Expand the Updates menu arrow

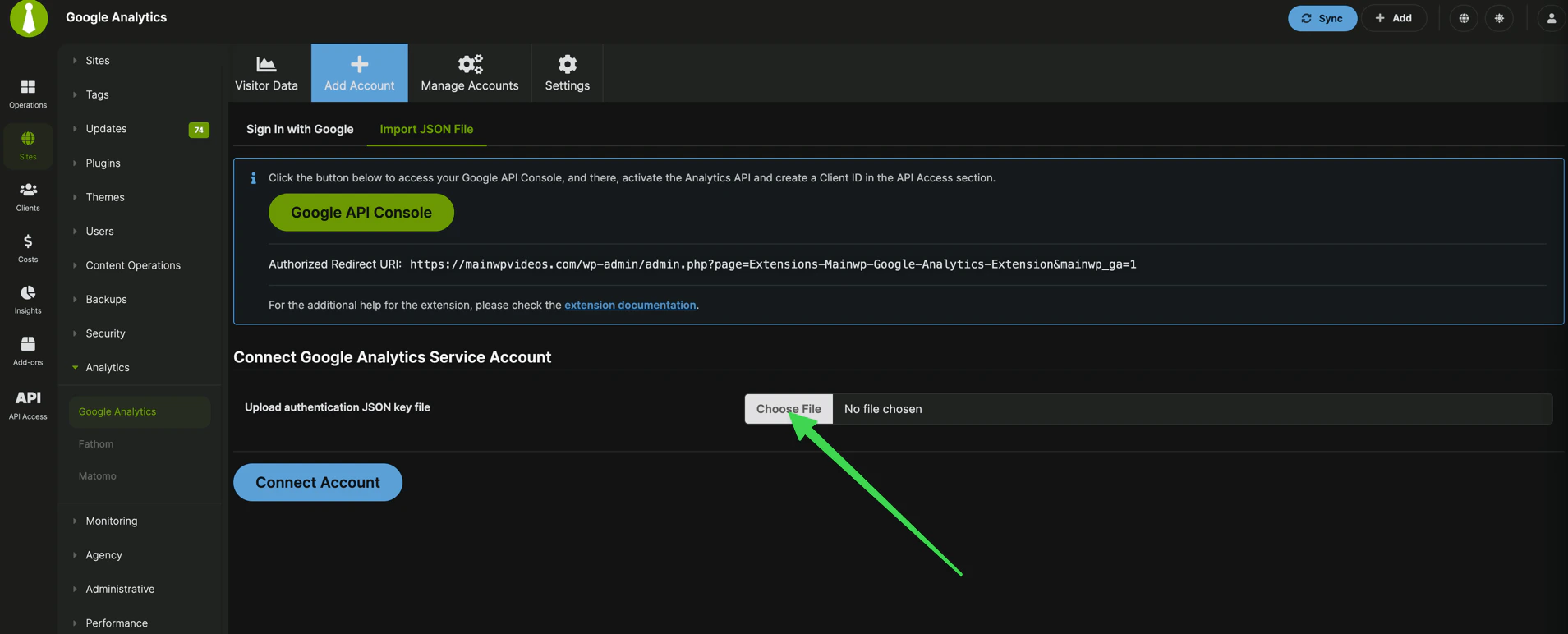[x=75, y=129]
